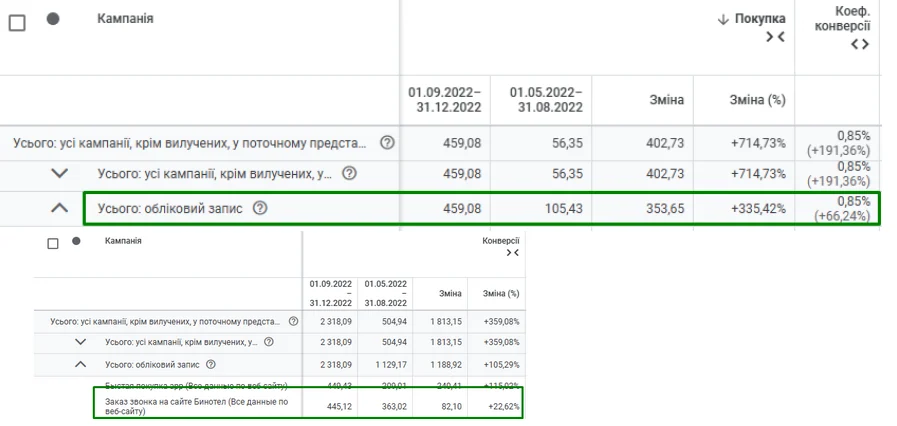Tick the select-all checkbox in the Конверсії table
Image resolution: width=897 pixels, height=426 pixels.
(53, 244)
